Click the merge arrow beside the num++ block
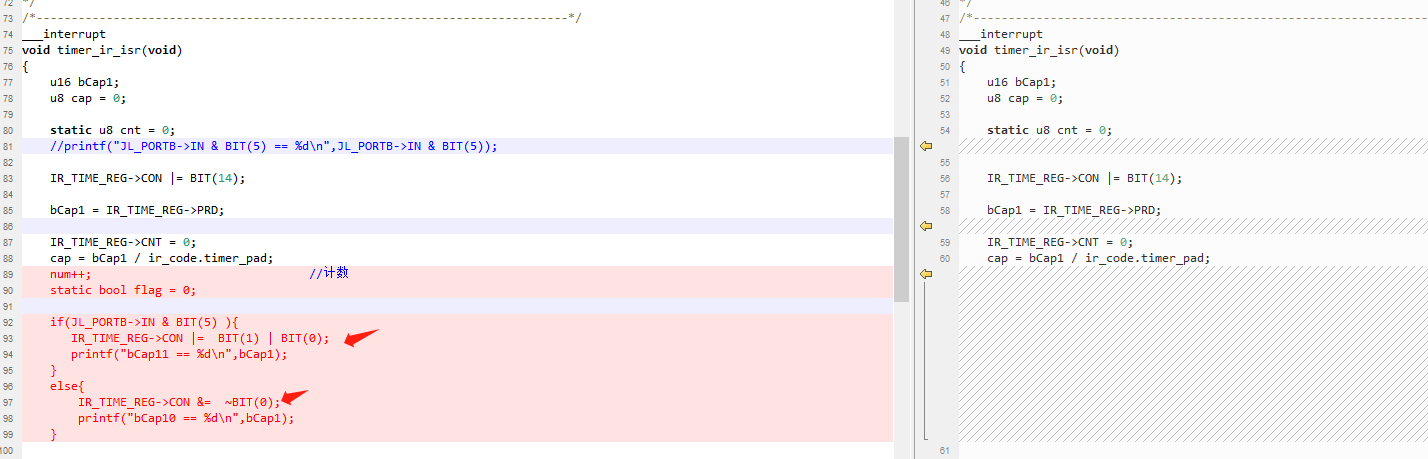 [x=926, y=274]
